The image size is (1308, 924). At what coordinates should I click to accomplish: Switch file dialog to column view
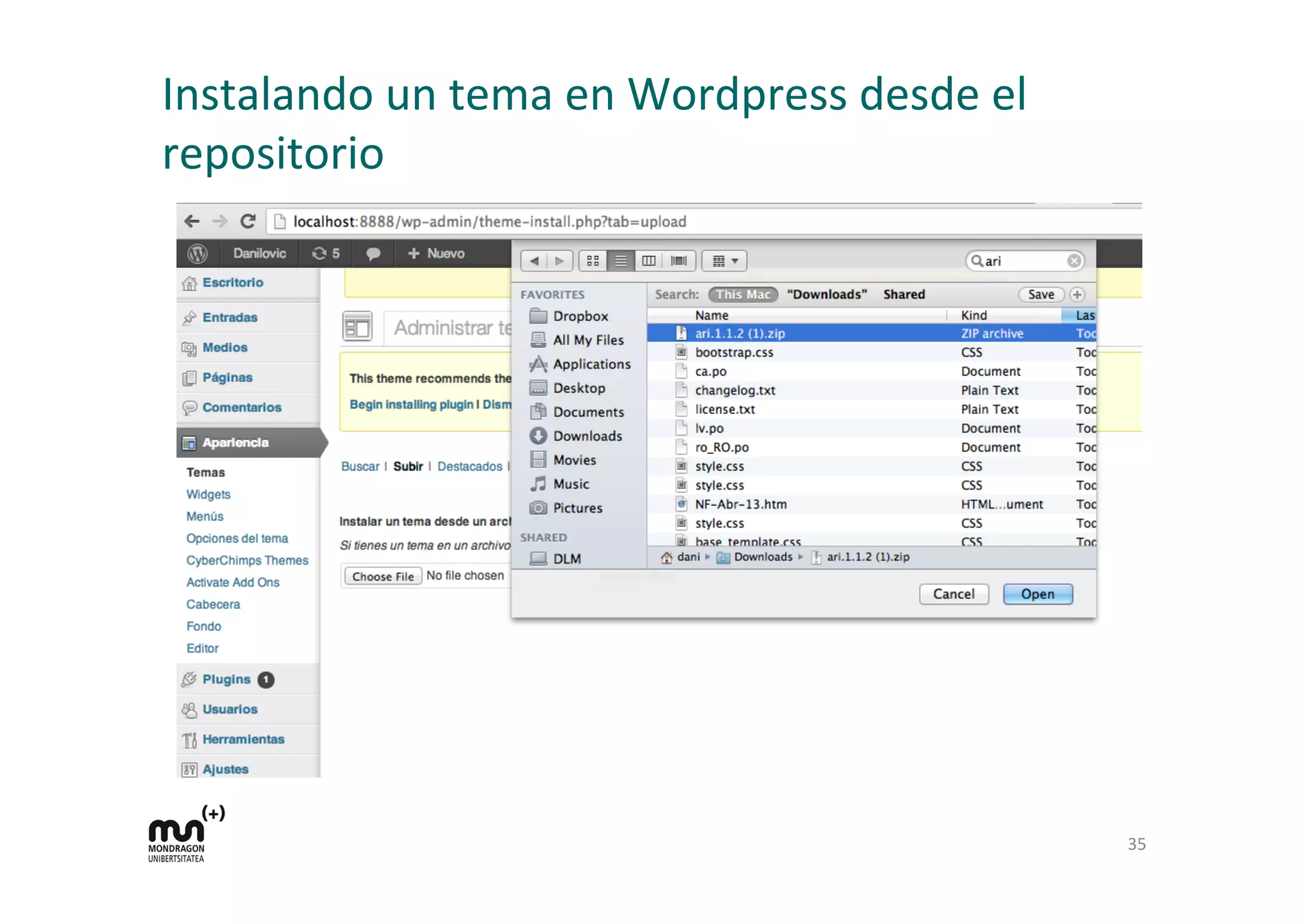click(648, 261)
